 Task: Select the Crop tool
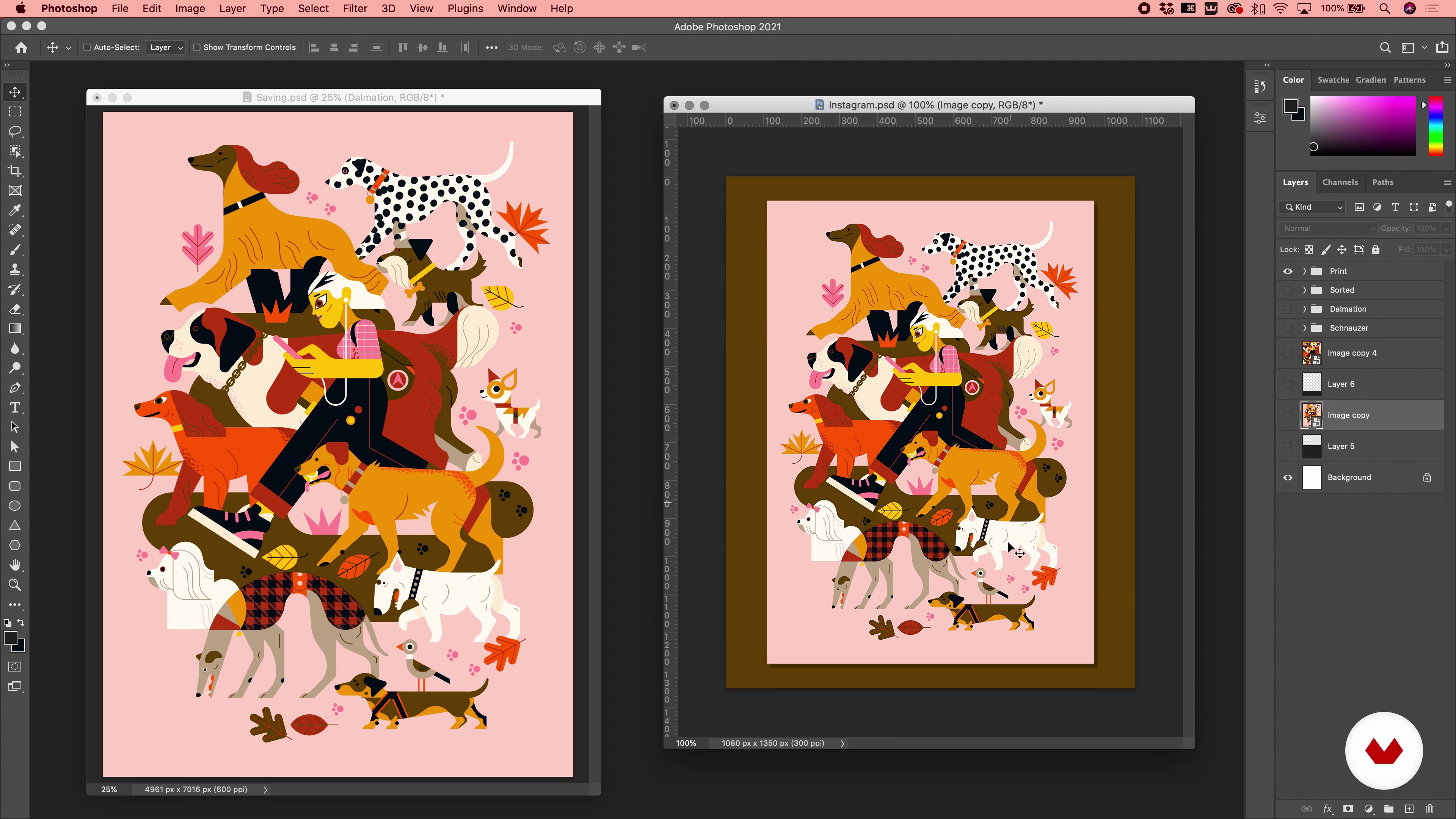point(15,171)
